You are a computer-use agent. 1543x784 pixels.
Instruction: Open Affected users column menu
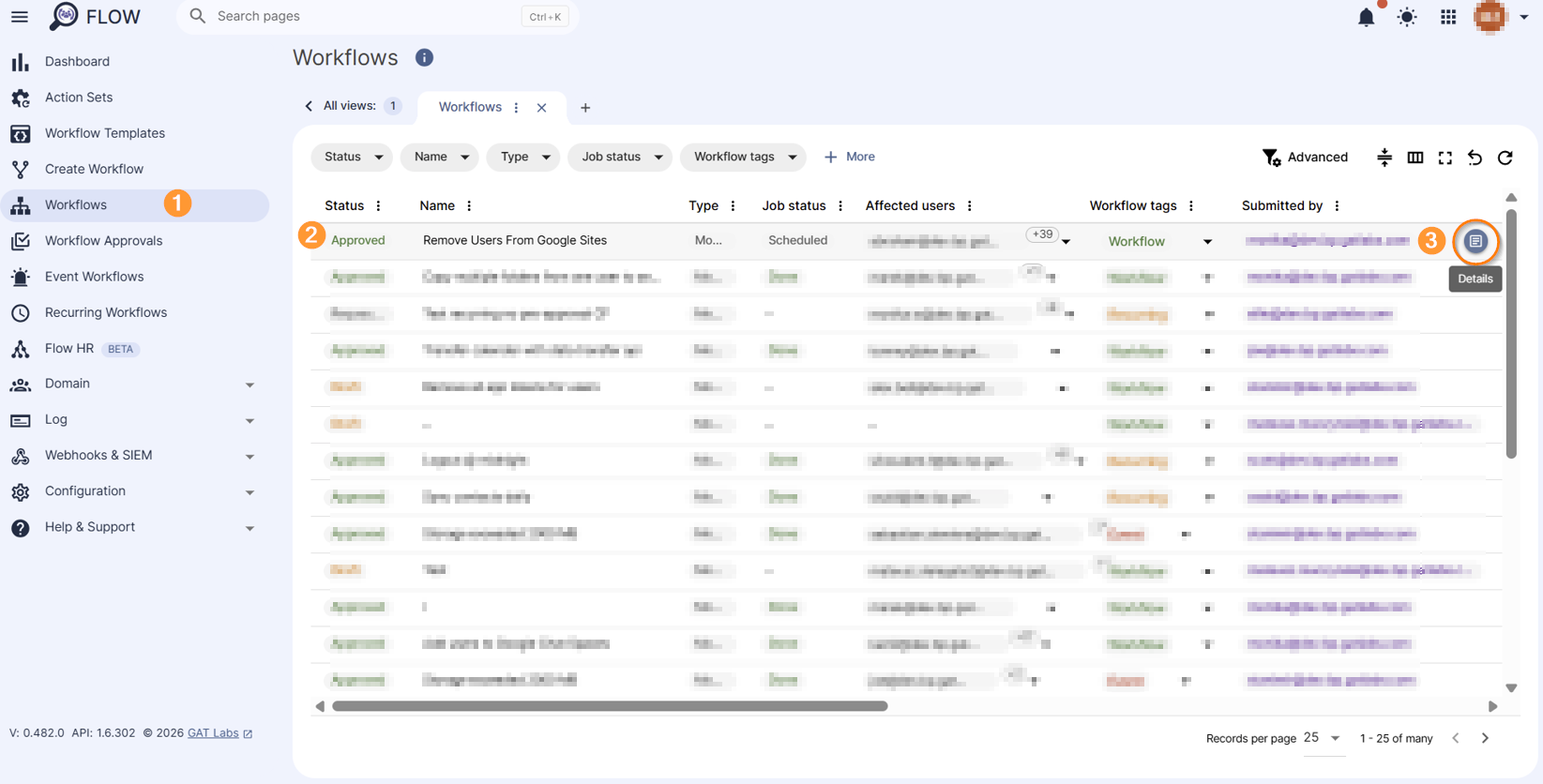pyautogui.click(x=970, y=206)
